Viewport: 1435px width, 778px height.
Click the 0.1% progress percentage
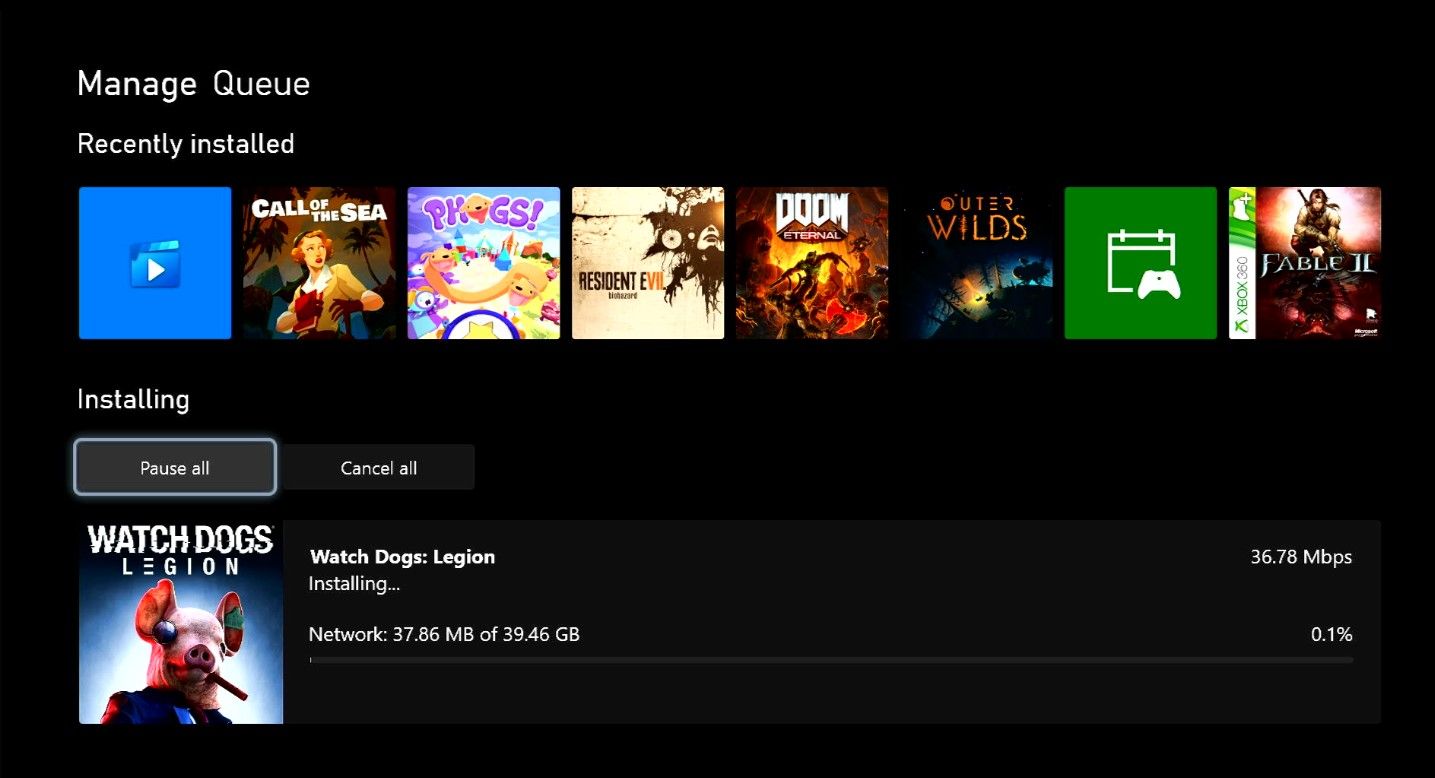[1332, 634]
